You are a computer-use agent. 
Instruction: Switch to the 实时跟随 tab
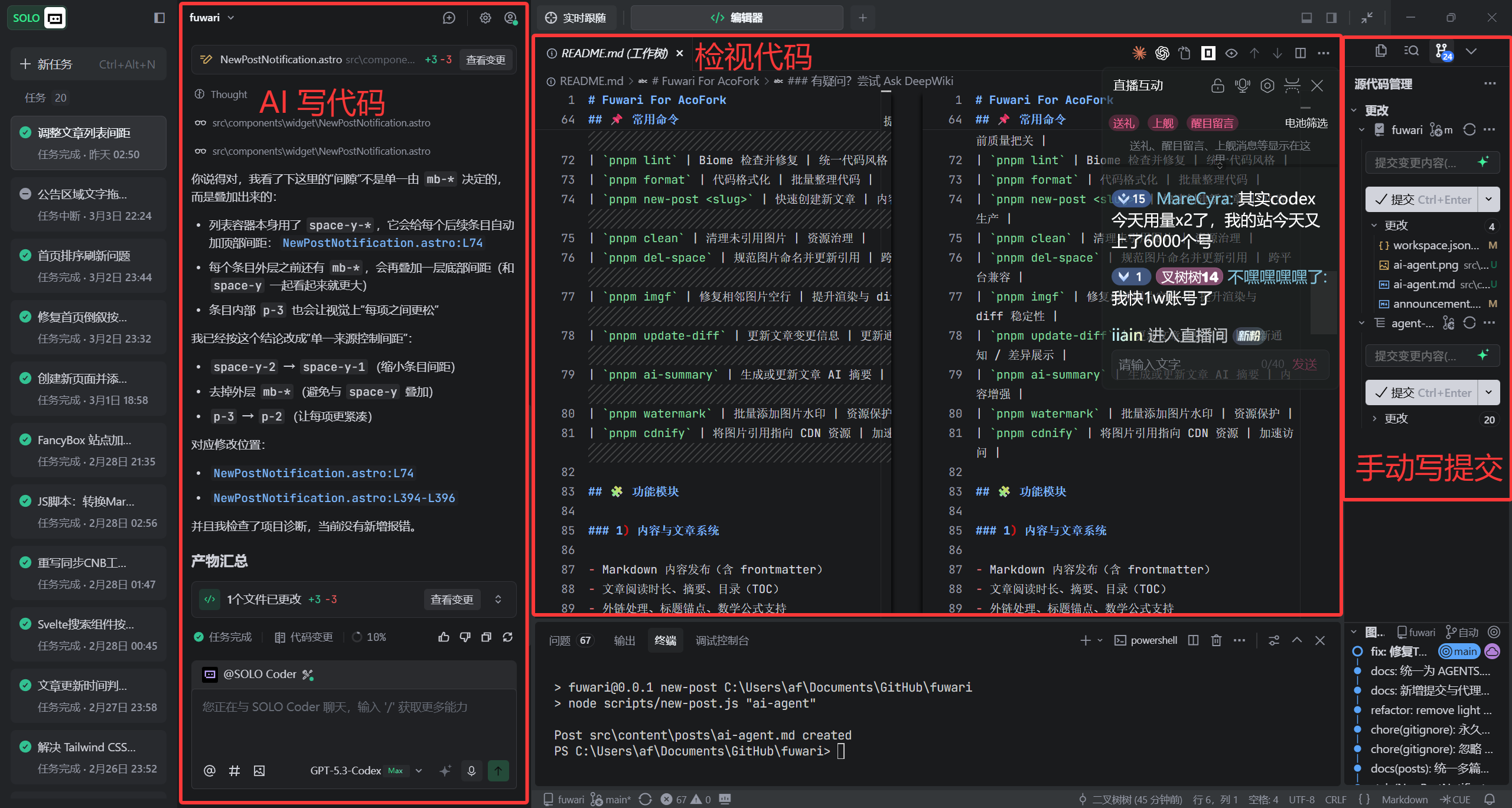pyautogui.click(x=576, y=18)
